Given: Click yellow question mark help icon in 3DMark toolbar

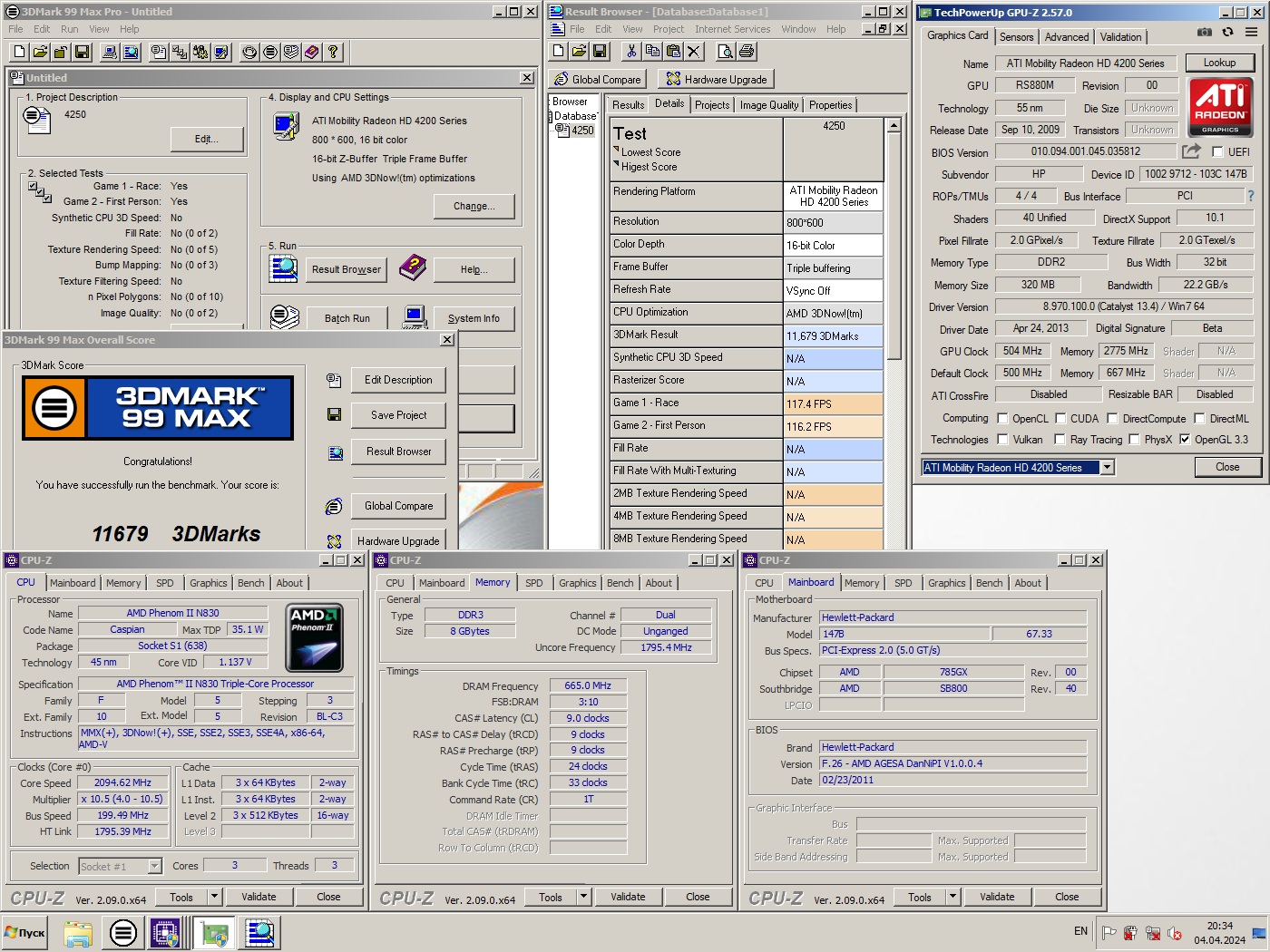Looking at the screenshot, I should click(x=333, y=53).
